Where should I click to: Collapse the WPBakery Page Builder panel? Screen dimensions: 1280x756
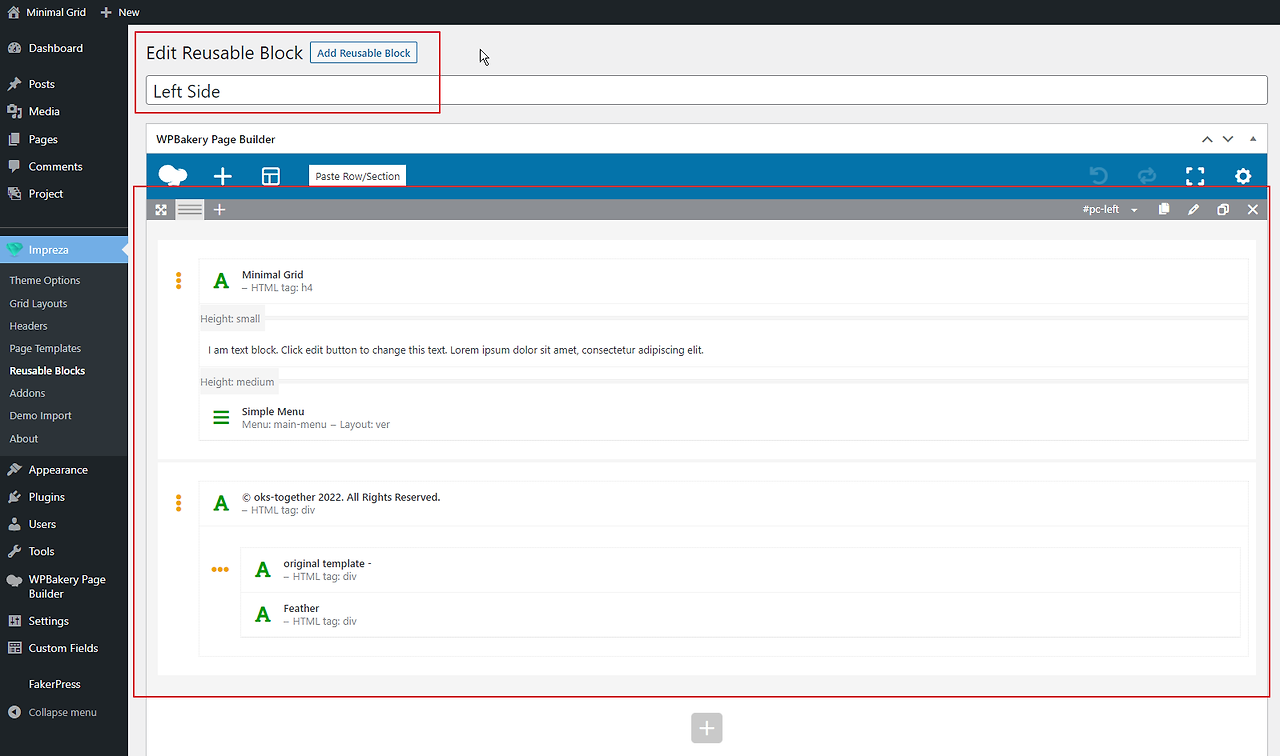click(x=1253, y=139)
